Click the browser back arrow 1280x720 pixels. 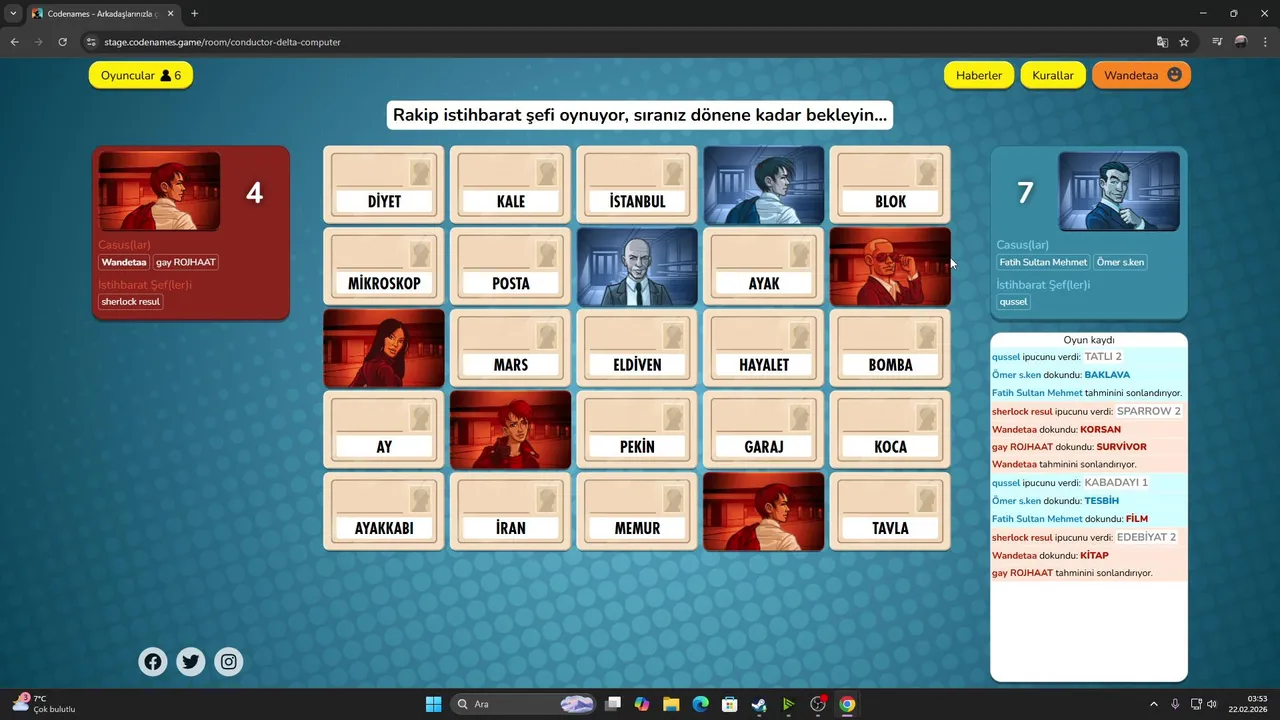14,42
